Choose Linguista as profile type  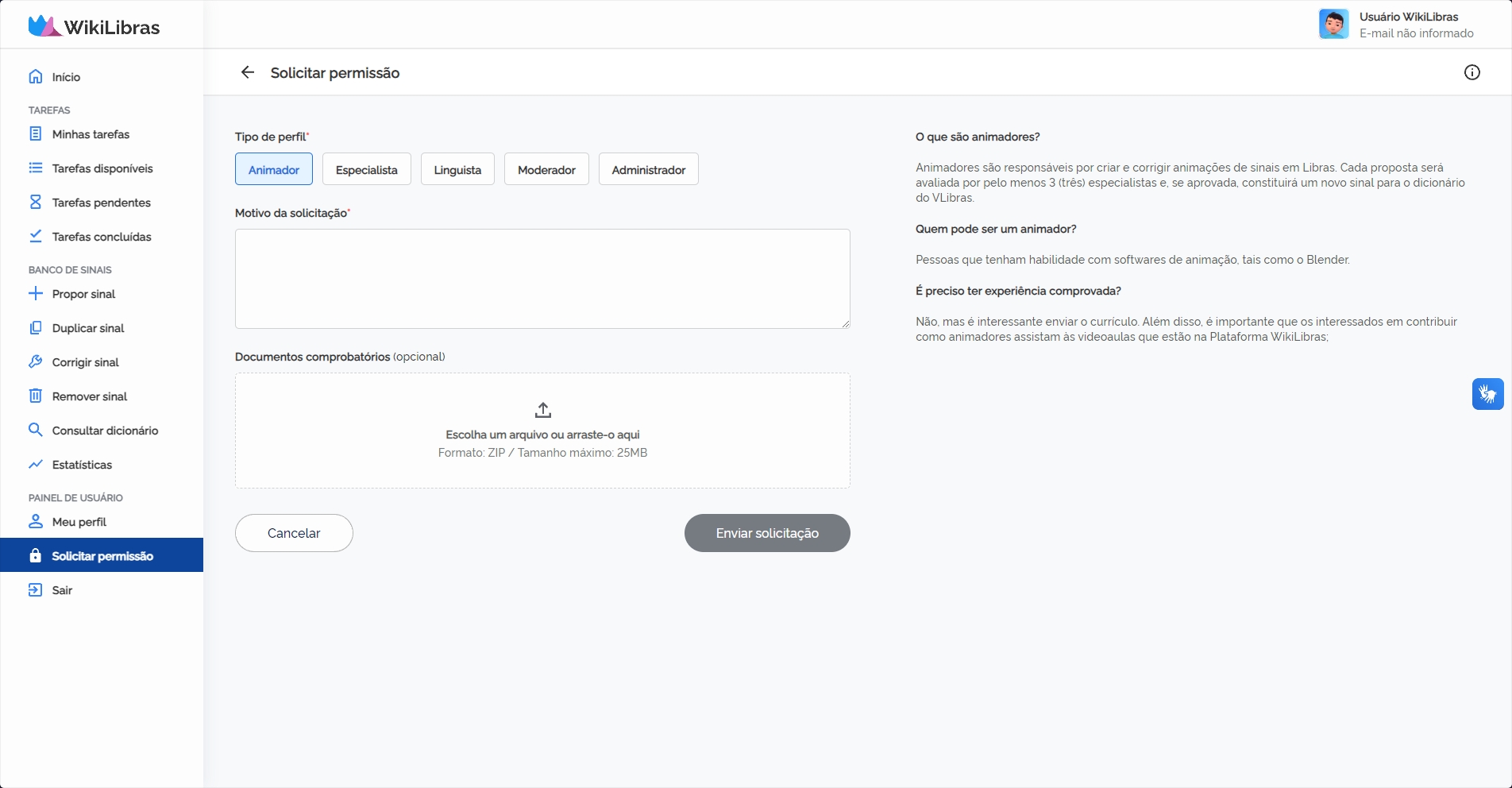(457, 169)
